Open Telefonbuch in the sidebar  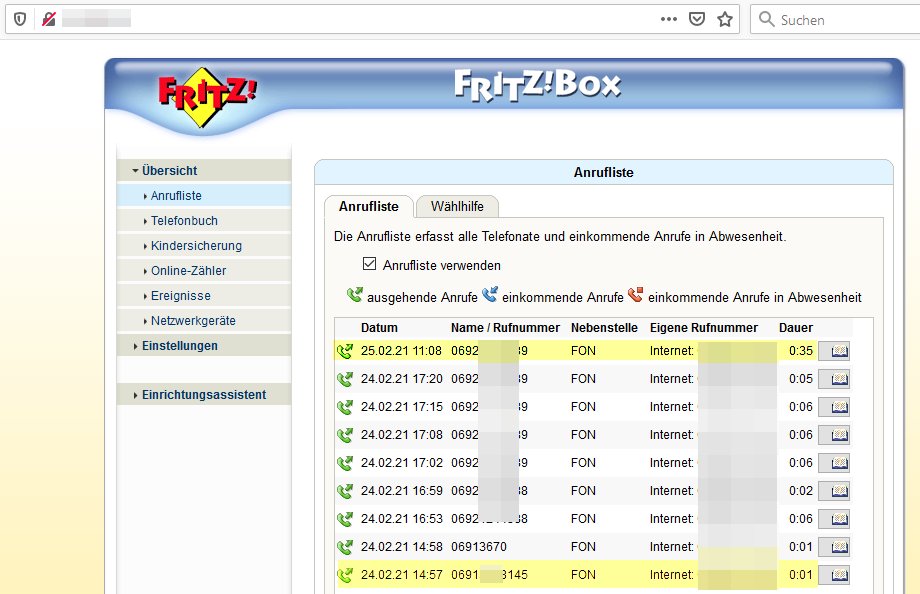coord(184,221)
